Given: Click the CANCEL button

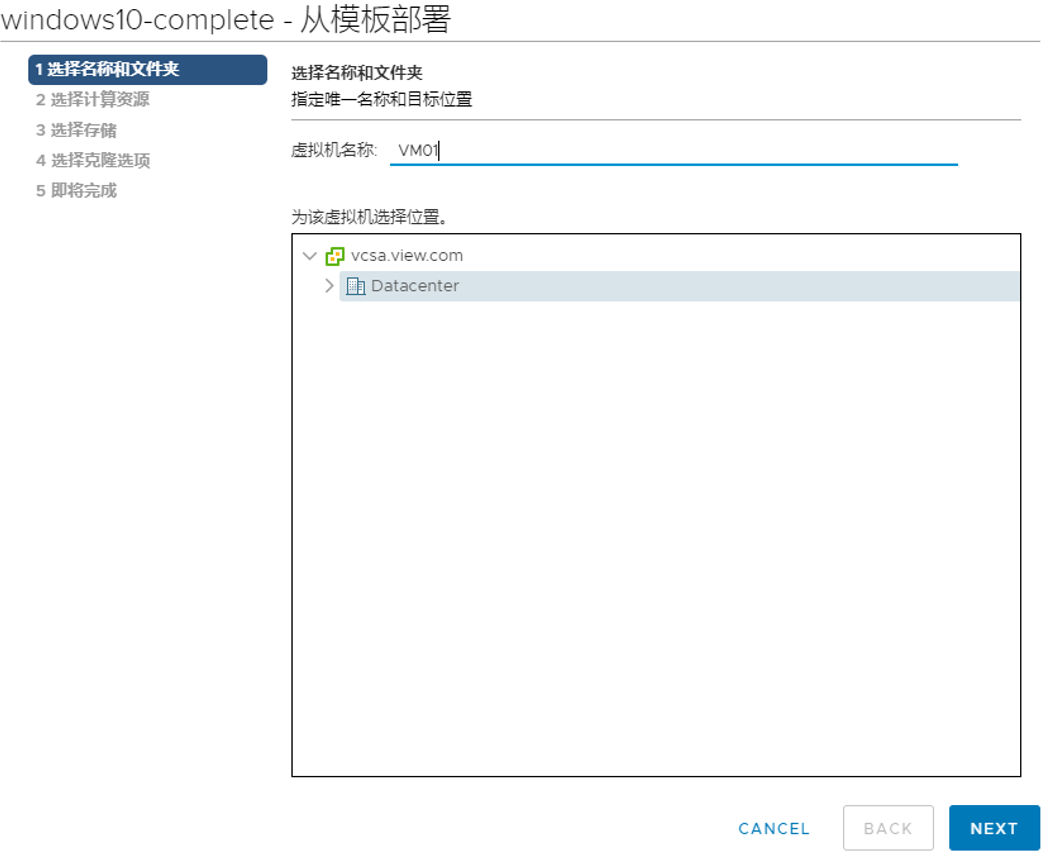Looking at the screenshot, I should (774, 829).
